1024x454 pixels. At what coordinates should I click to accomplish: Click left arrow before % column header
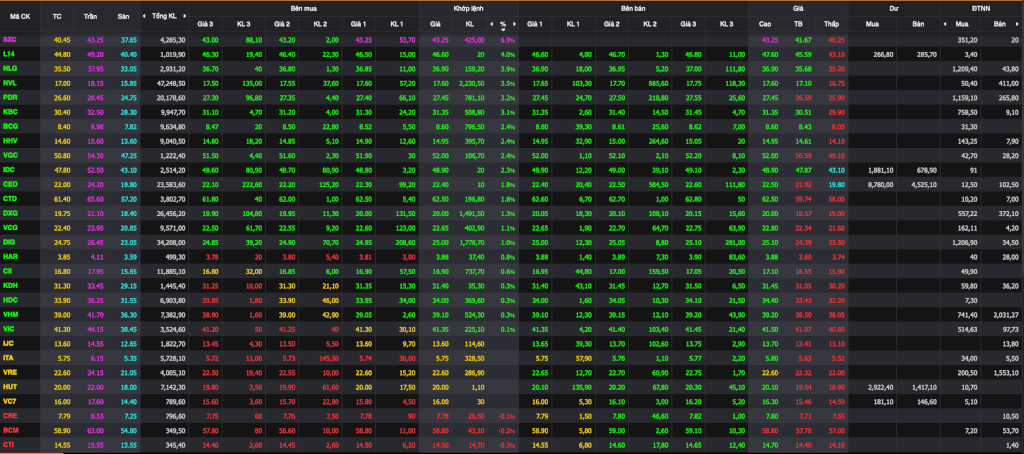491,24
